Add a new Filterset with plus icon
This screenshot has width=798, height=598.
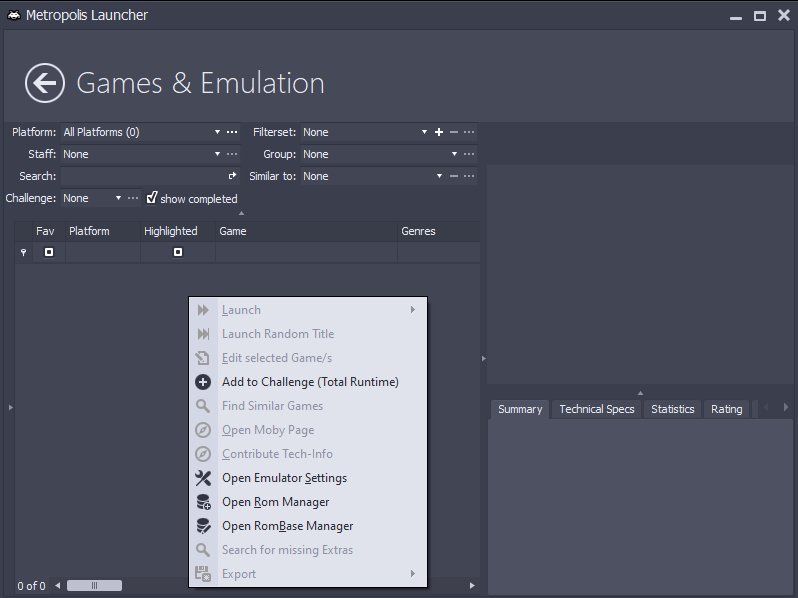coord(439,132)
